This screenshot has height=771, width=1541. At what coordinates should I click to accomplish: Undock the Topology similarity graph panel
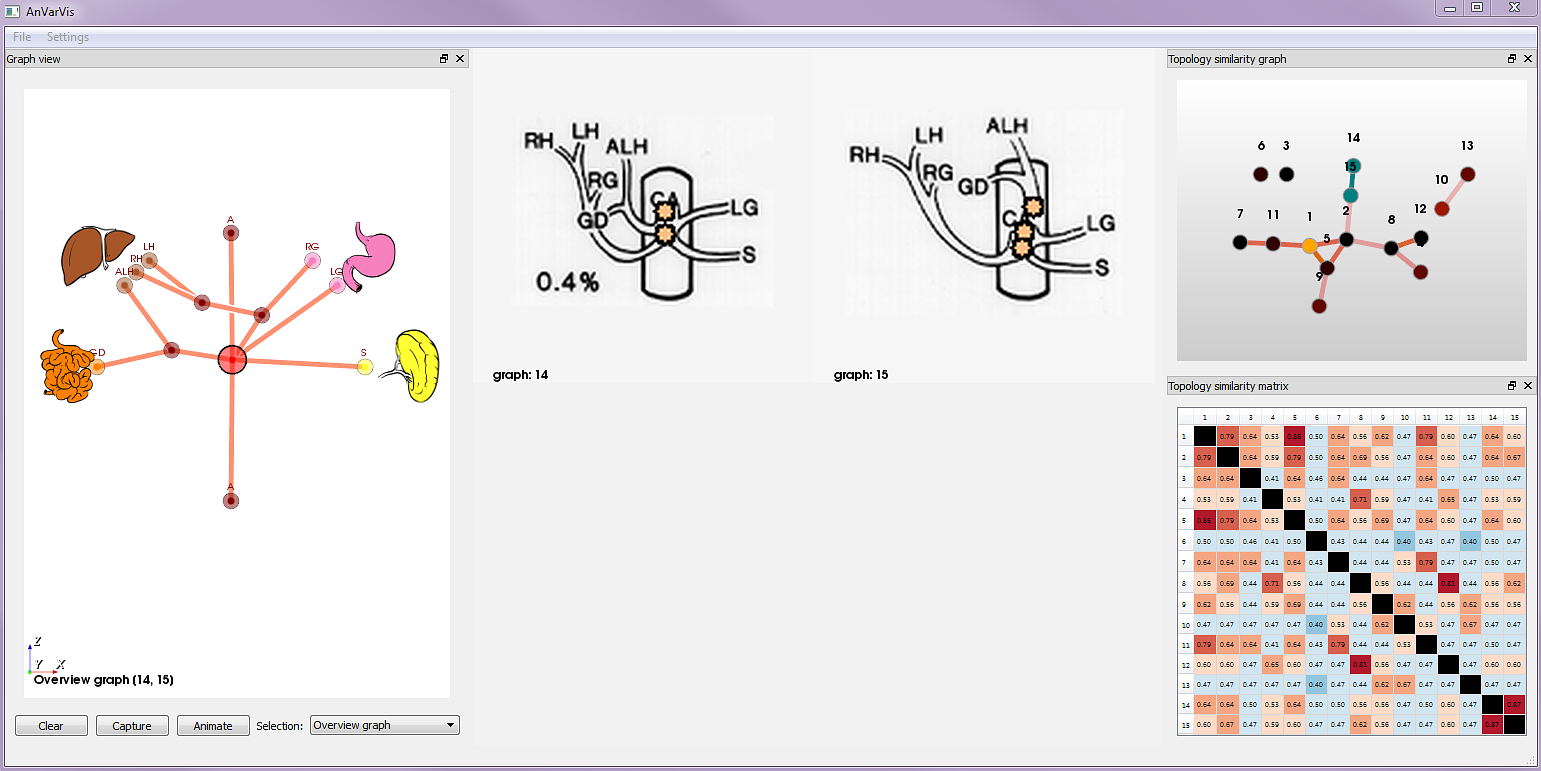tap(1513, 59)
